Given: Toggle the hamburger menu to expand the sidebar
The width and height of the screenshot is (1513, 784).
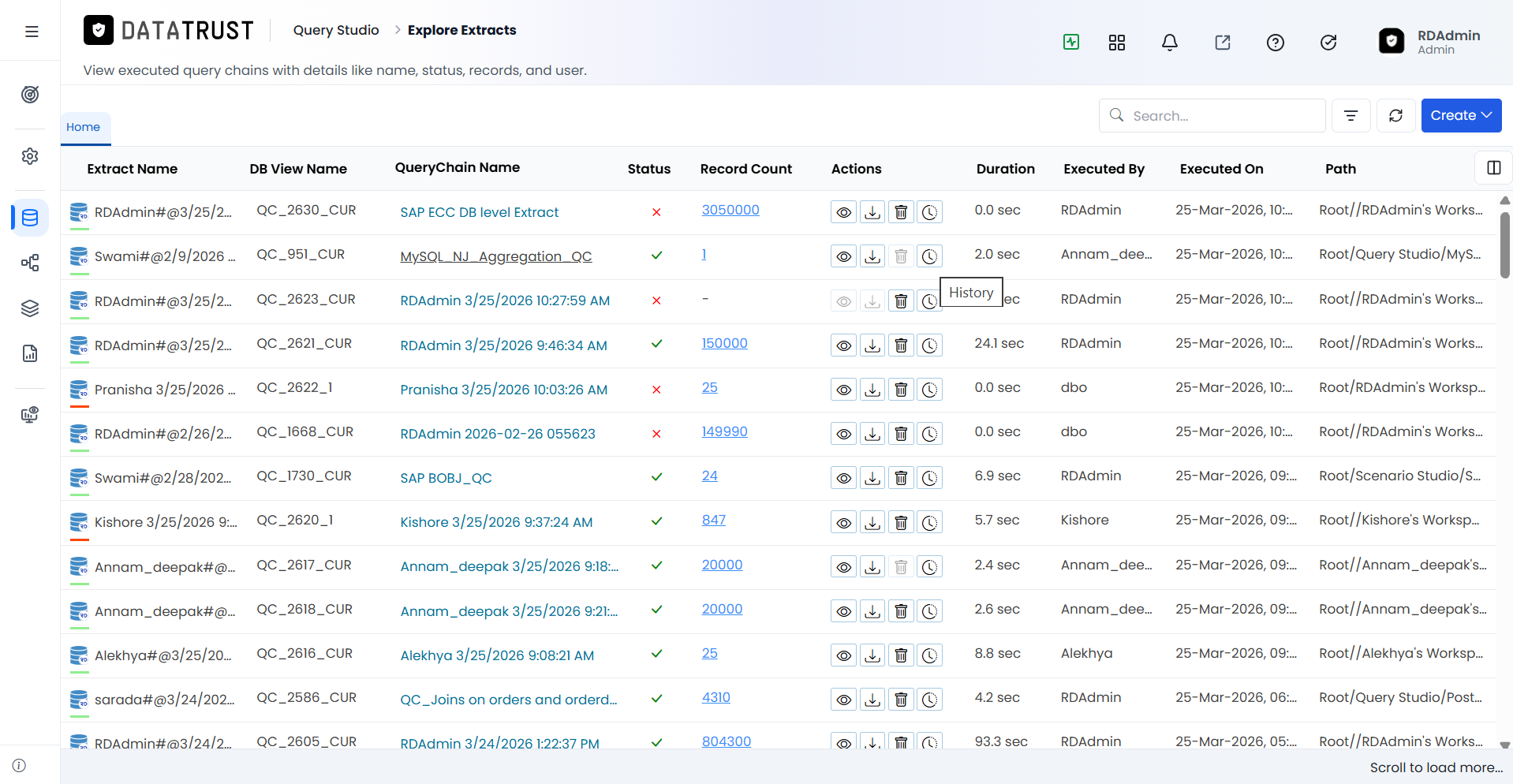Looking at the screenshot, I should (32, 32).
